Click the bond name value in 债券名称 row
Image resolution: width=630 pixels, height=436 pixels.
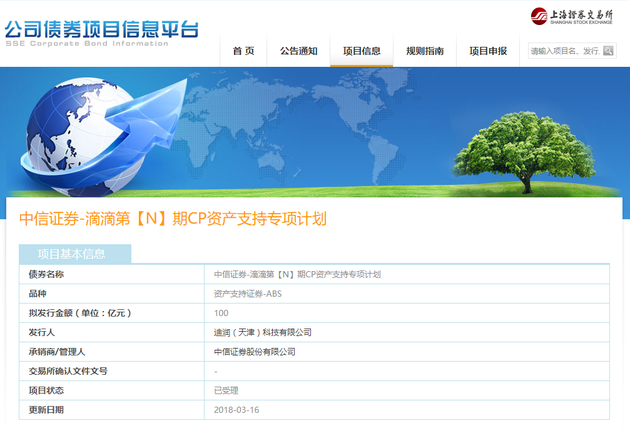(297, 274)
